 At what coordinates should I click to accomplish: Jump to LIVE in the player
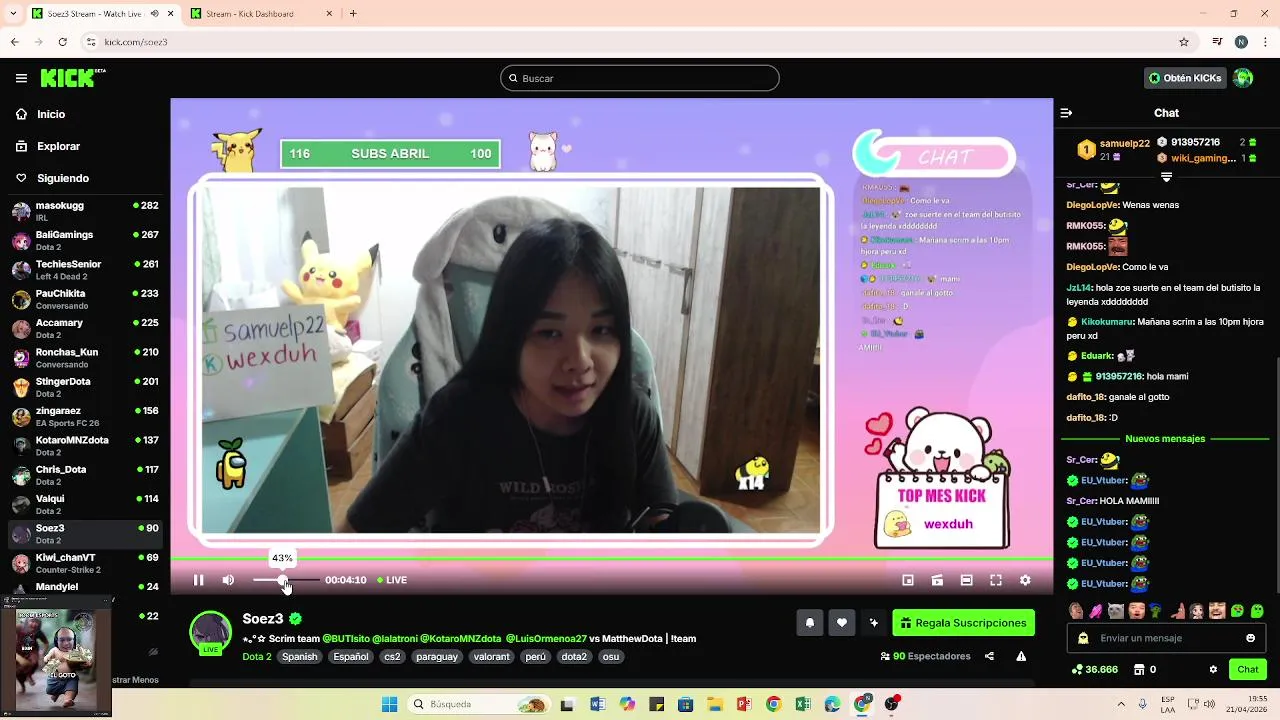[x=392, y=580]
